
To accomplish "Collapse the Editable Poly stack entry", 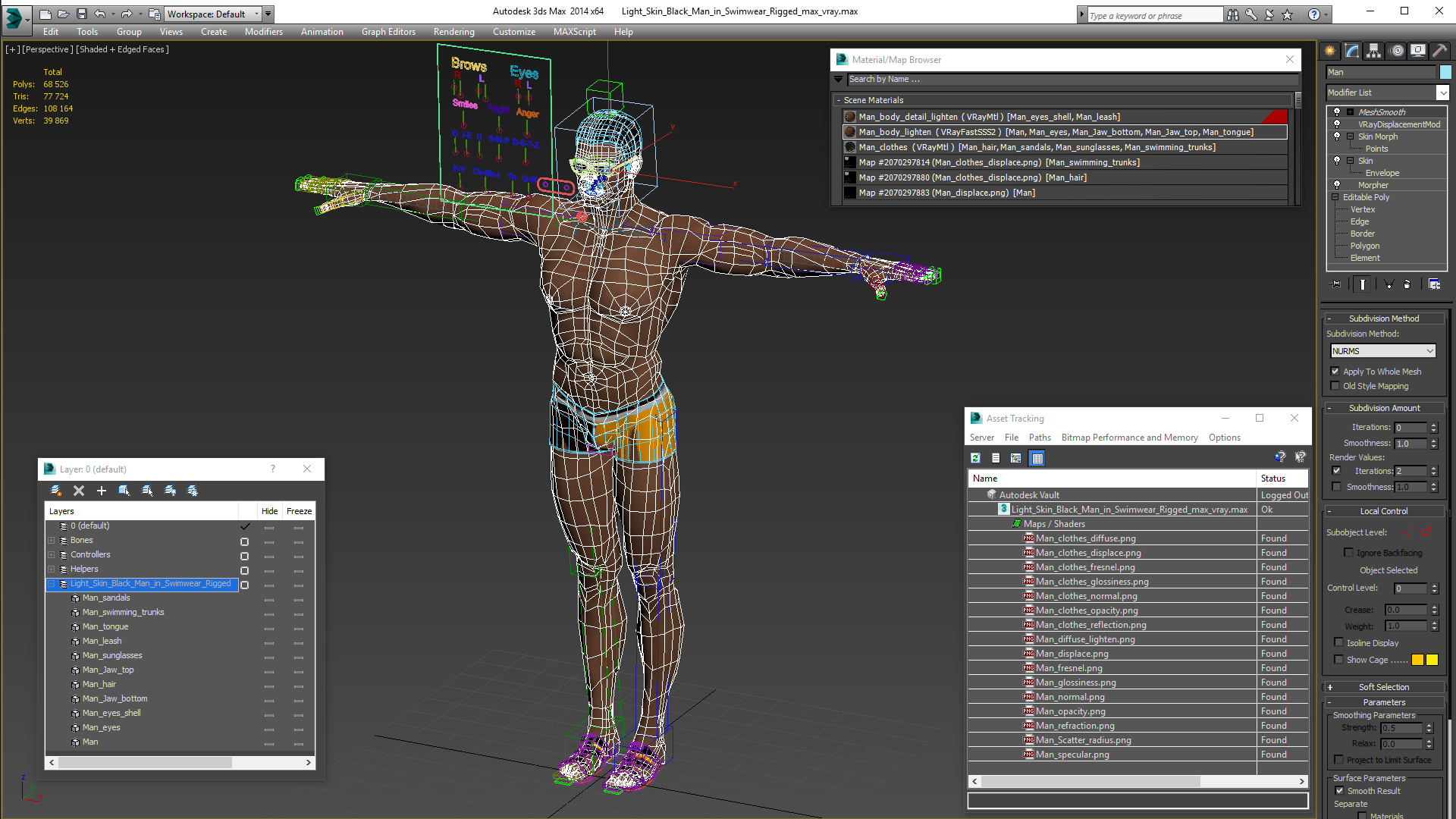I will point(1335,197).
